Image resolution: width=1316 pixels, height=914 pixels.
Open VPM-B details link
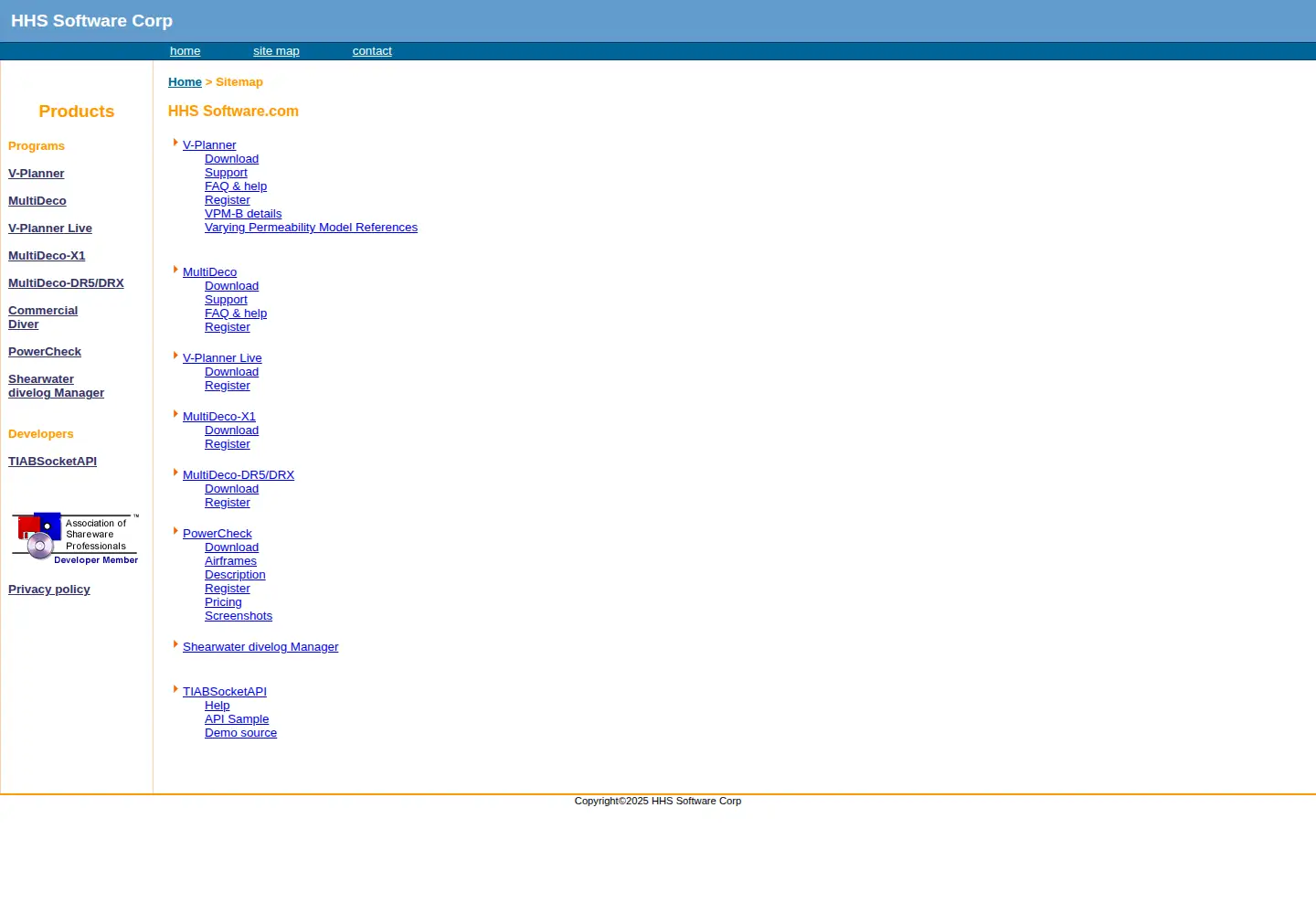[243, 214]
